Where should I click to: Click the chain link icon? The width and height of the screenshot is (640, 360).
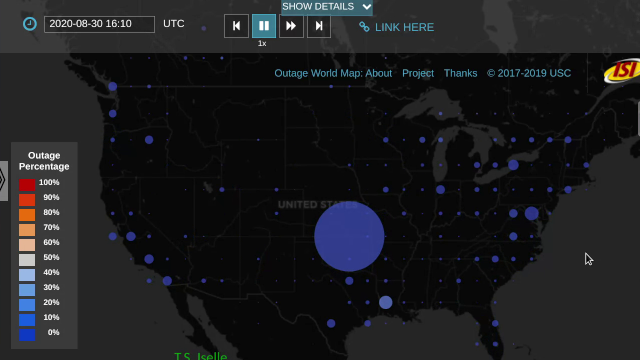coord(364,27)
